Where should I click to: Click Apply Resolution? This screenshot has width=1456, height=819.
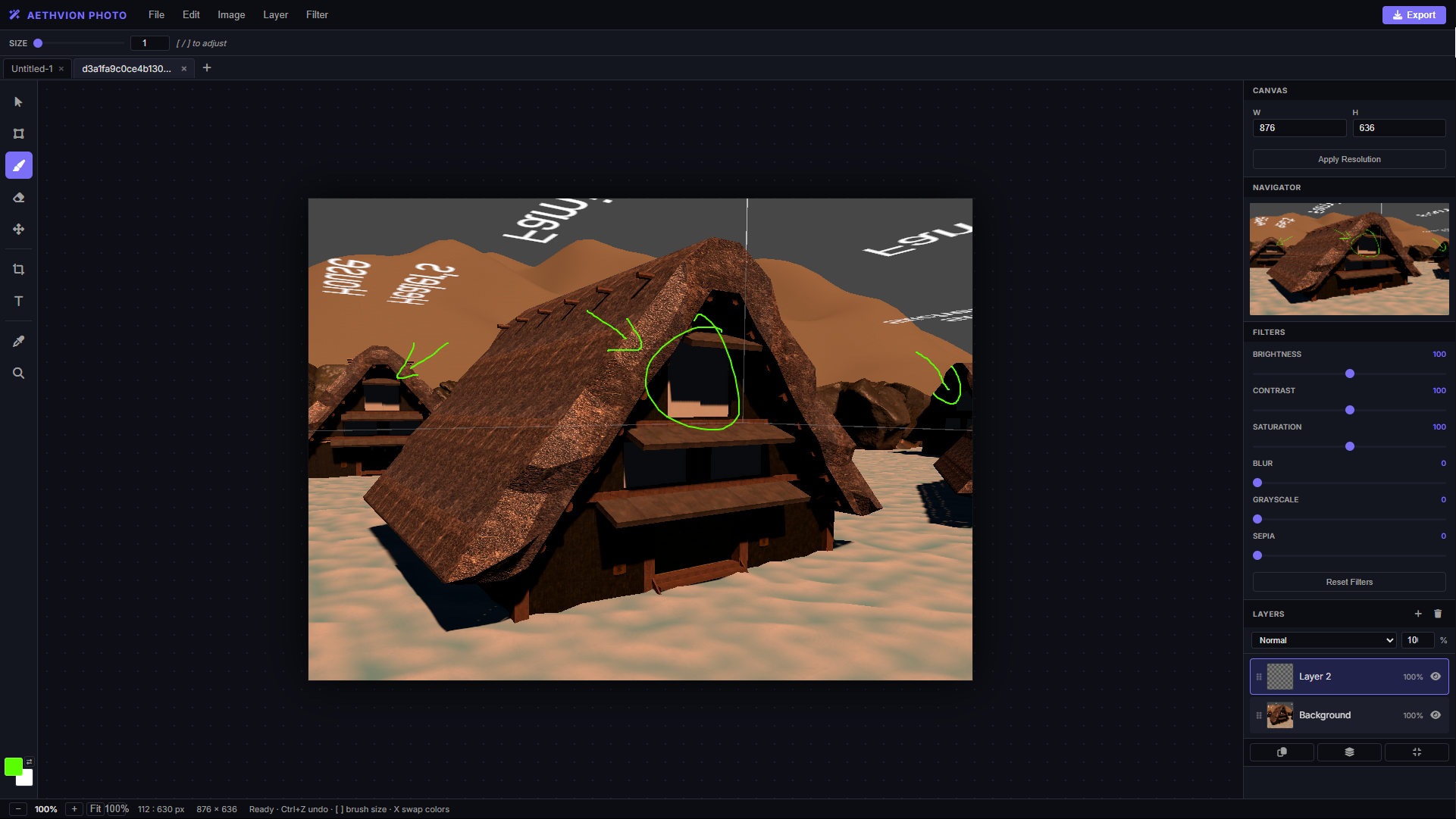point(1348,159)
